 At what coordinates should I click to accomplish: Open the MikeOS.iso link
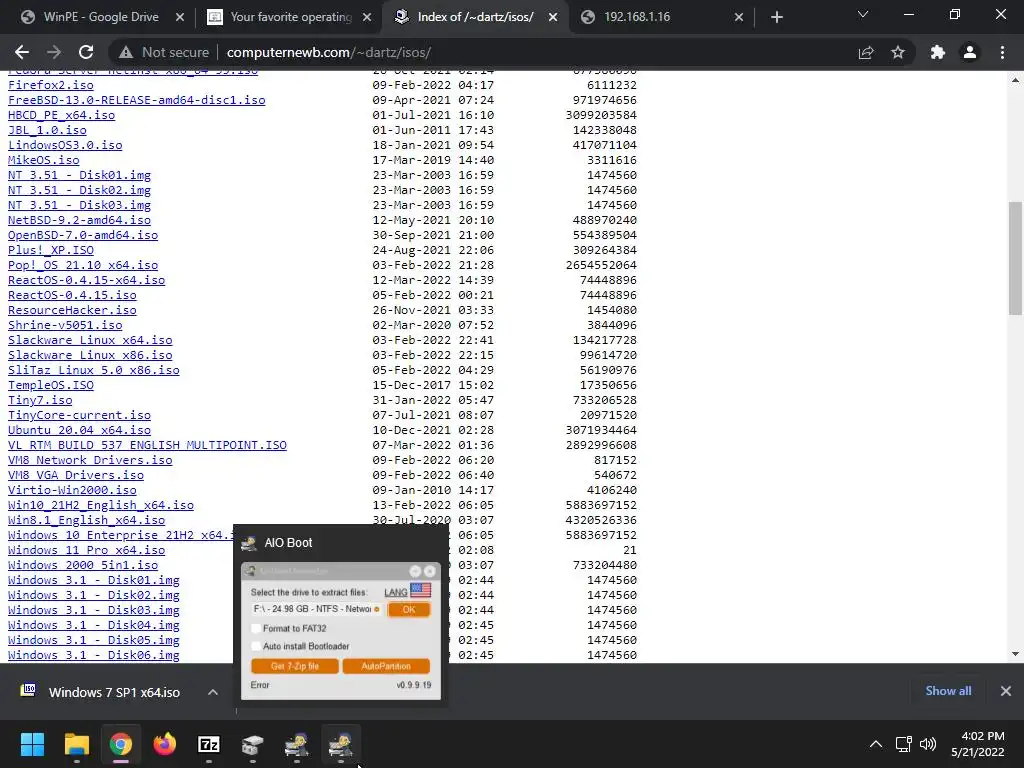[x=44, y=160]
